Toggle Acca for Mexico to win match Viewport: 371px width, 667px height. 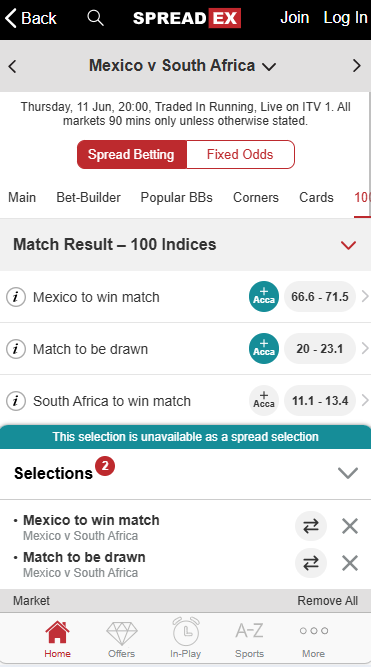pos(264,296)
